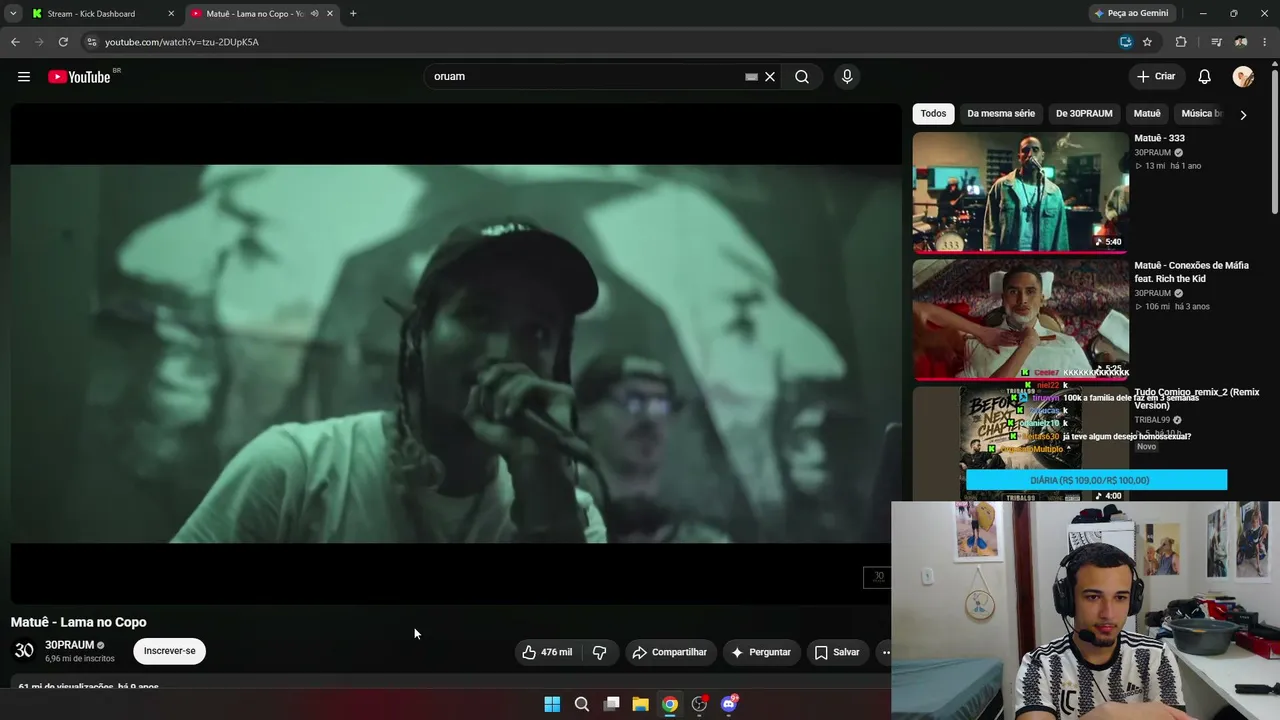Click the 6,96 mi de inscritos text
Screen dimensions: 1280x720
point(80,659)
